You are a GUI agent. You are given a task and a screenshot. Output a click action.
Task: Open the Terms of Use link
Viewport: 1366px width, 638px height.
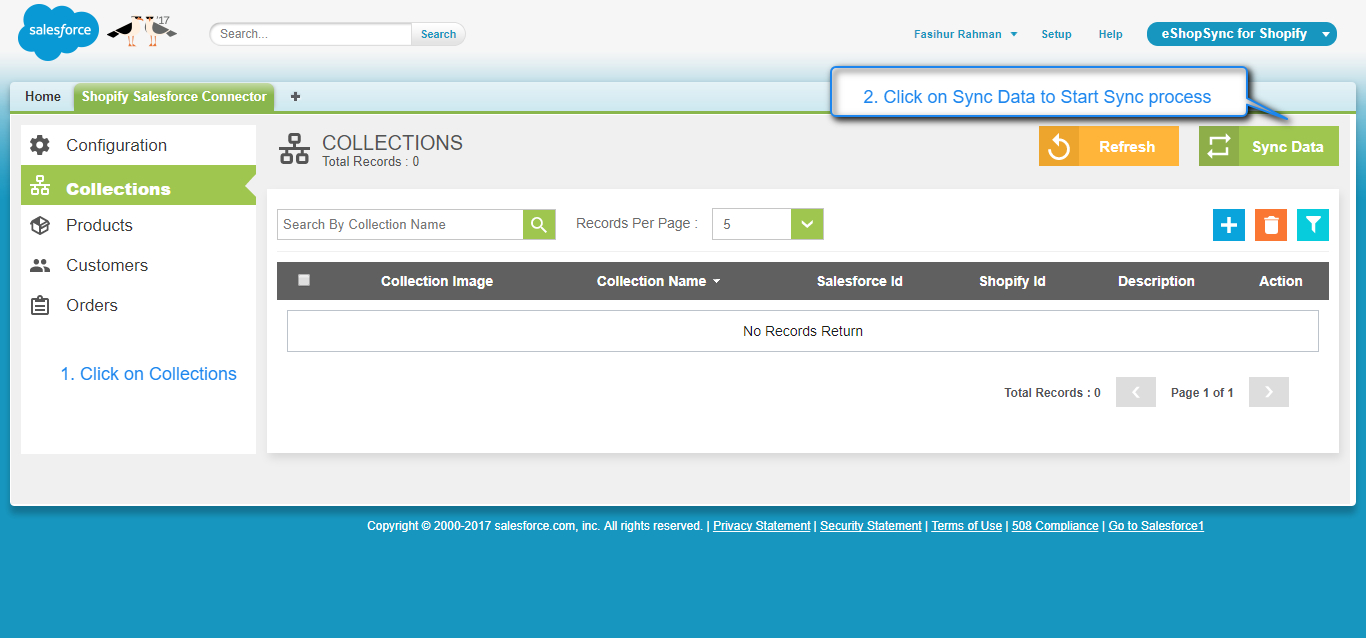click(966, 526)
